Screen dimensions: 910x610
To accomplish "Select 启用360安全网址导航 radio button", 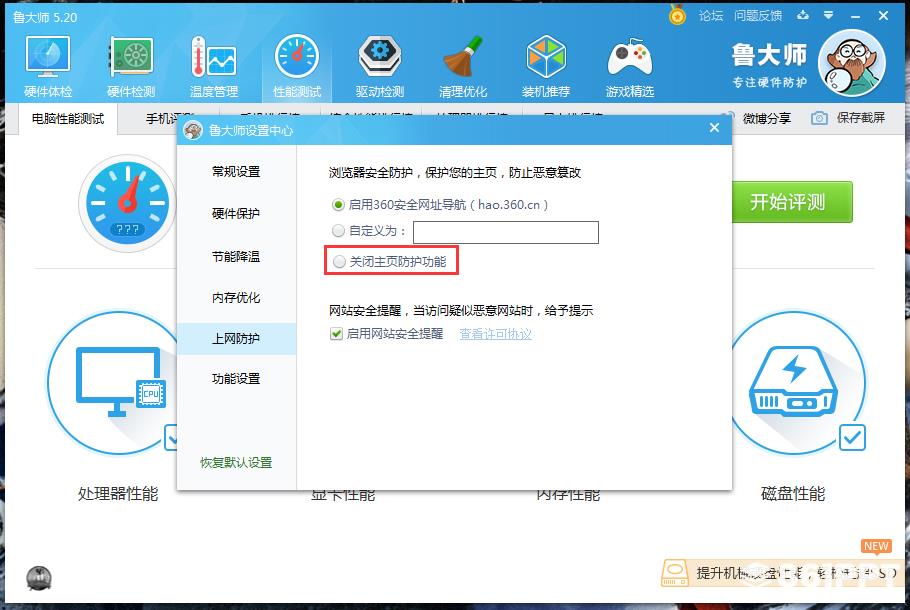I will pyautogui.click(x=338, y=204).
